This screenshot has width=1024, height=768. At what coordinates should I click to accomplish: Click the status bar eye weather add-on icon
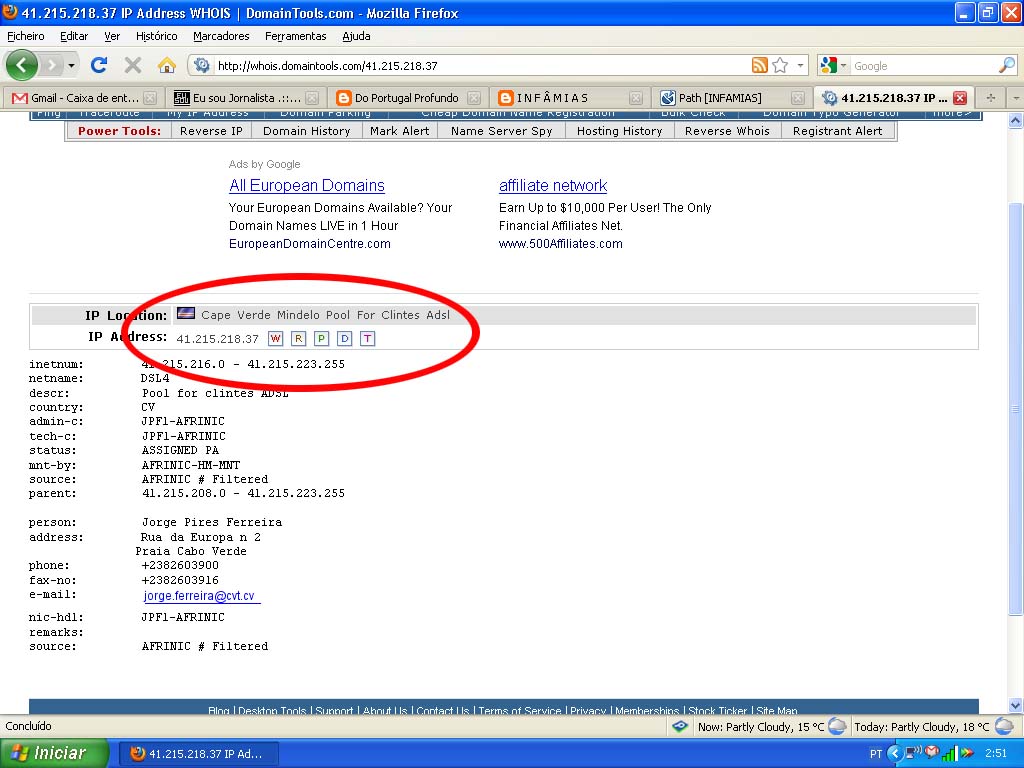680,726
